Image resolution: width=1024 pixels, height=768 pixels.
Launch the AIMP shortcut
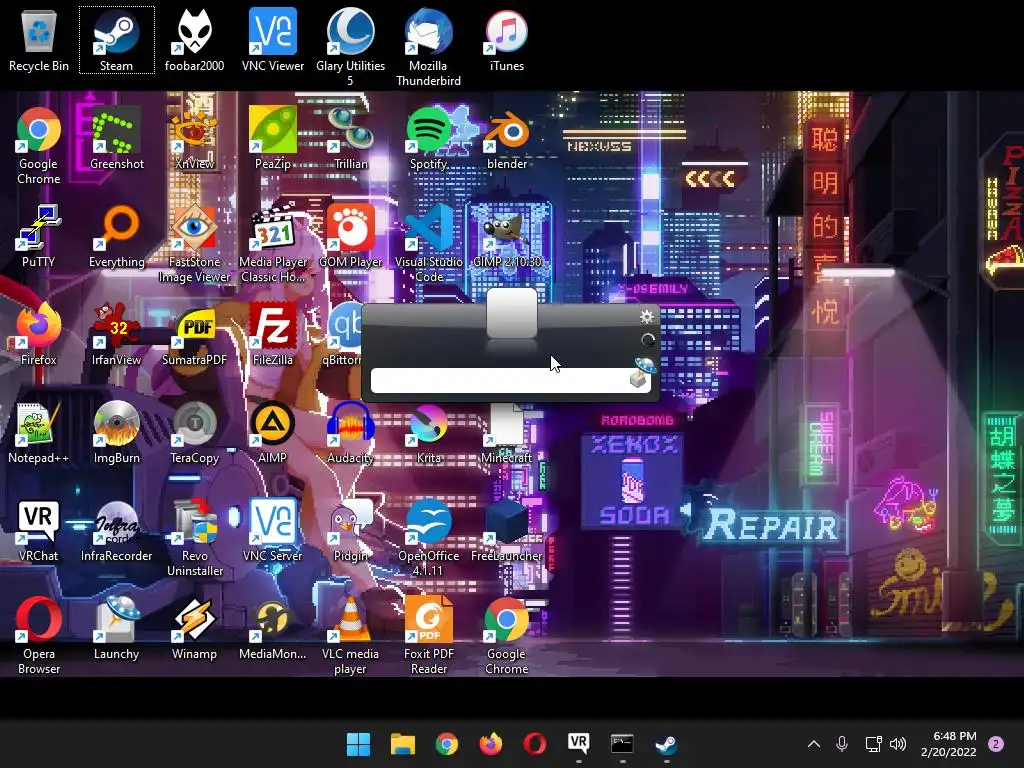coord(273,432)
